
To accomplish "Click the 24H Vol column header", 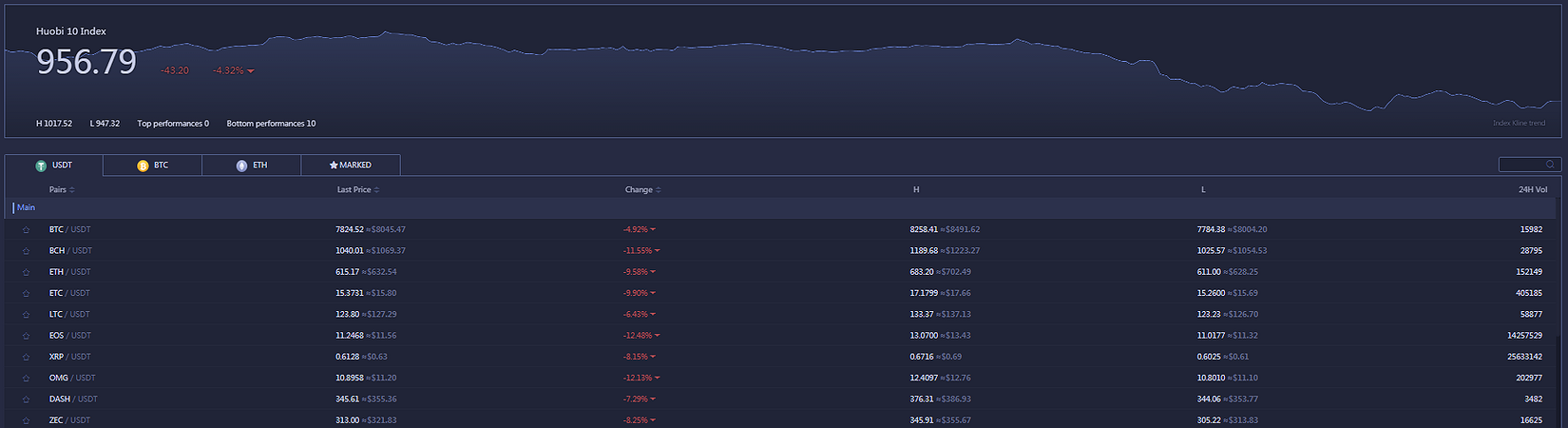I will [1533, 190].
